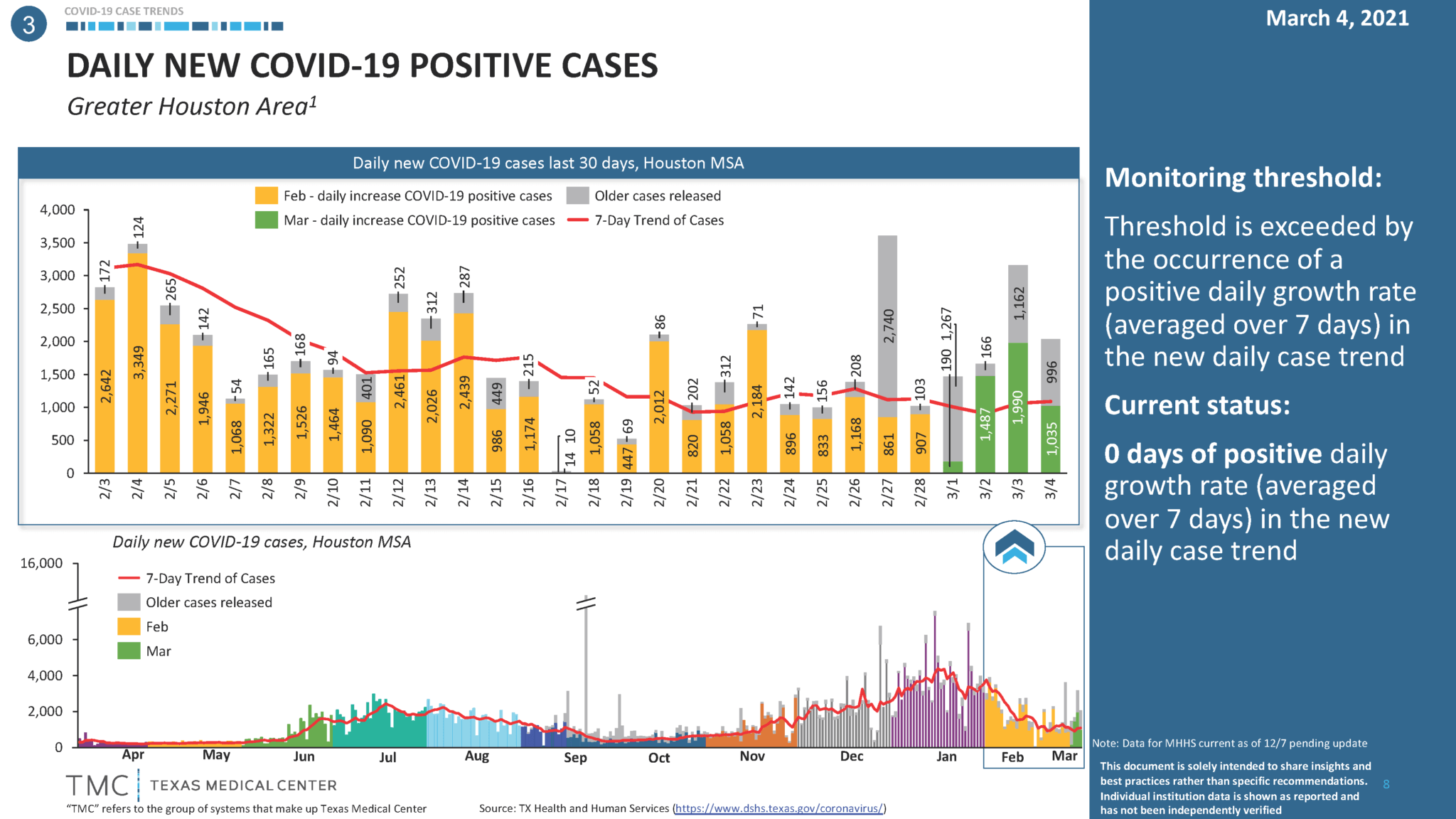This screenshot has width=1456, height=819.
Task: Click the 4,000 y-axis label on top chart
Action: click(58, 210)
